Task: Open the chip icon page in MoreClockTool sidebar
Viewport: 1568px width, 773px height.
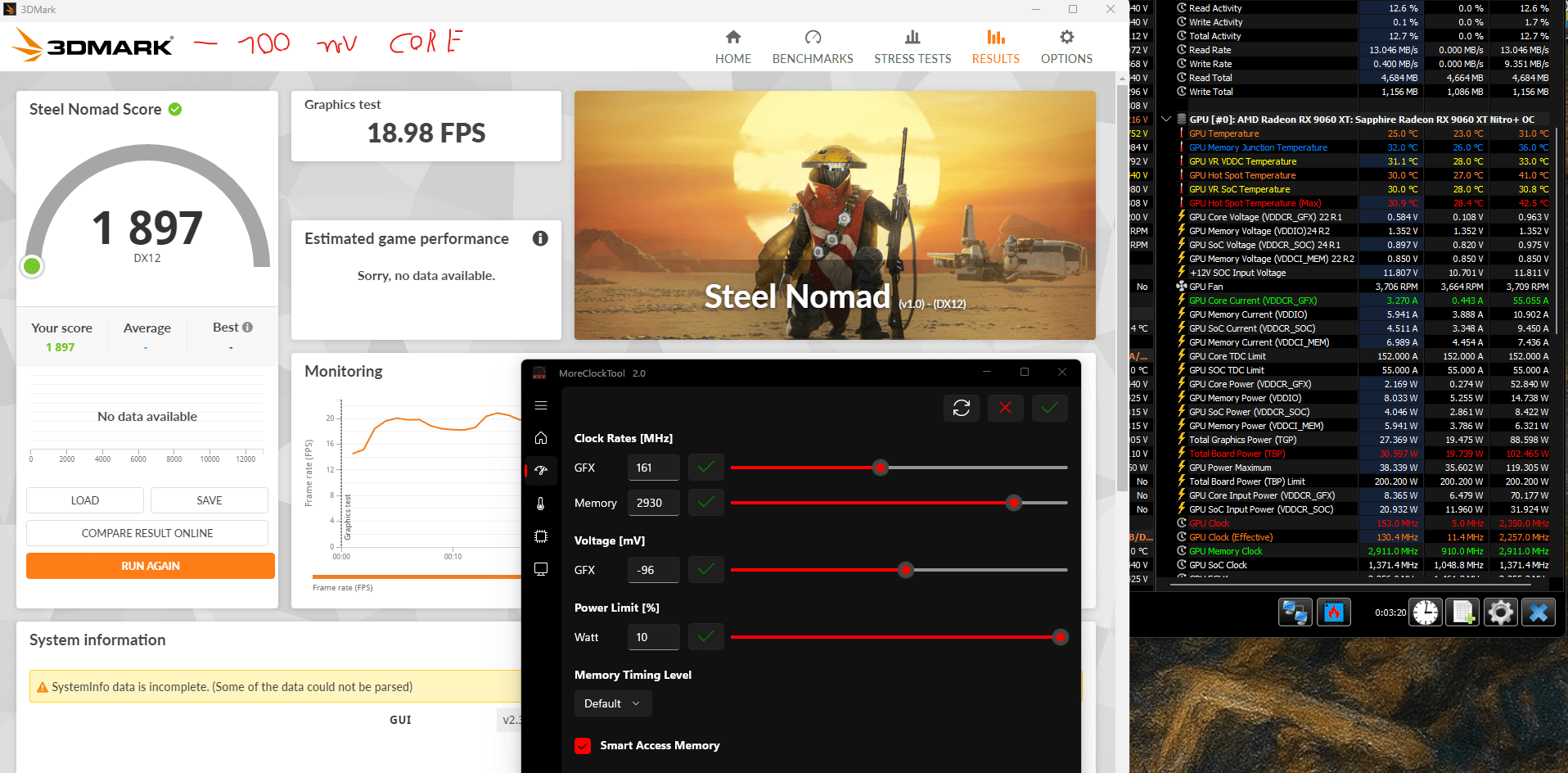Action: click(541, 536)
